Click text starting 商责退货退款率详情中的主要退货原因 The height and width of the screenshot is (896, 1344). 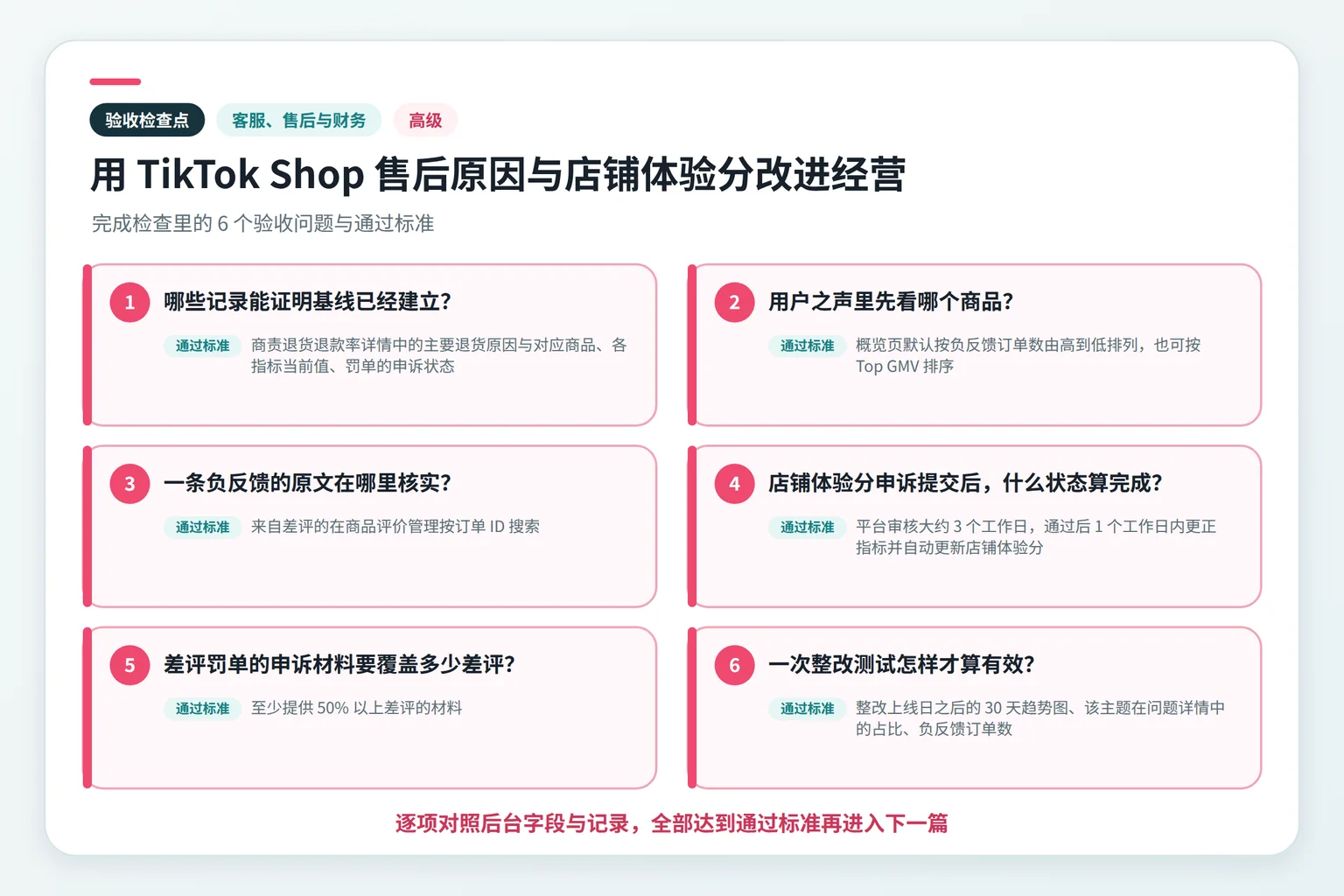pos(439,355)
